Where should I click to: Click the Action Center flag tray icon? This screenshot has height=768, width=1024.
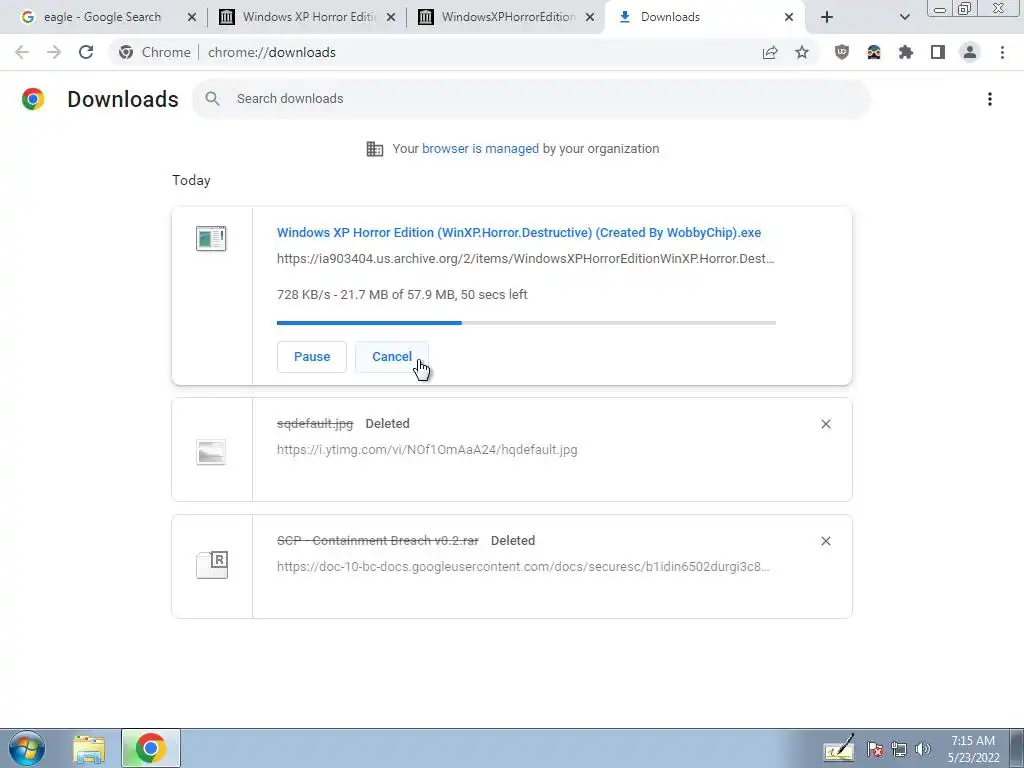coord(874,749)
